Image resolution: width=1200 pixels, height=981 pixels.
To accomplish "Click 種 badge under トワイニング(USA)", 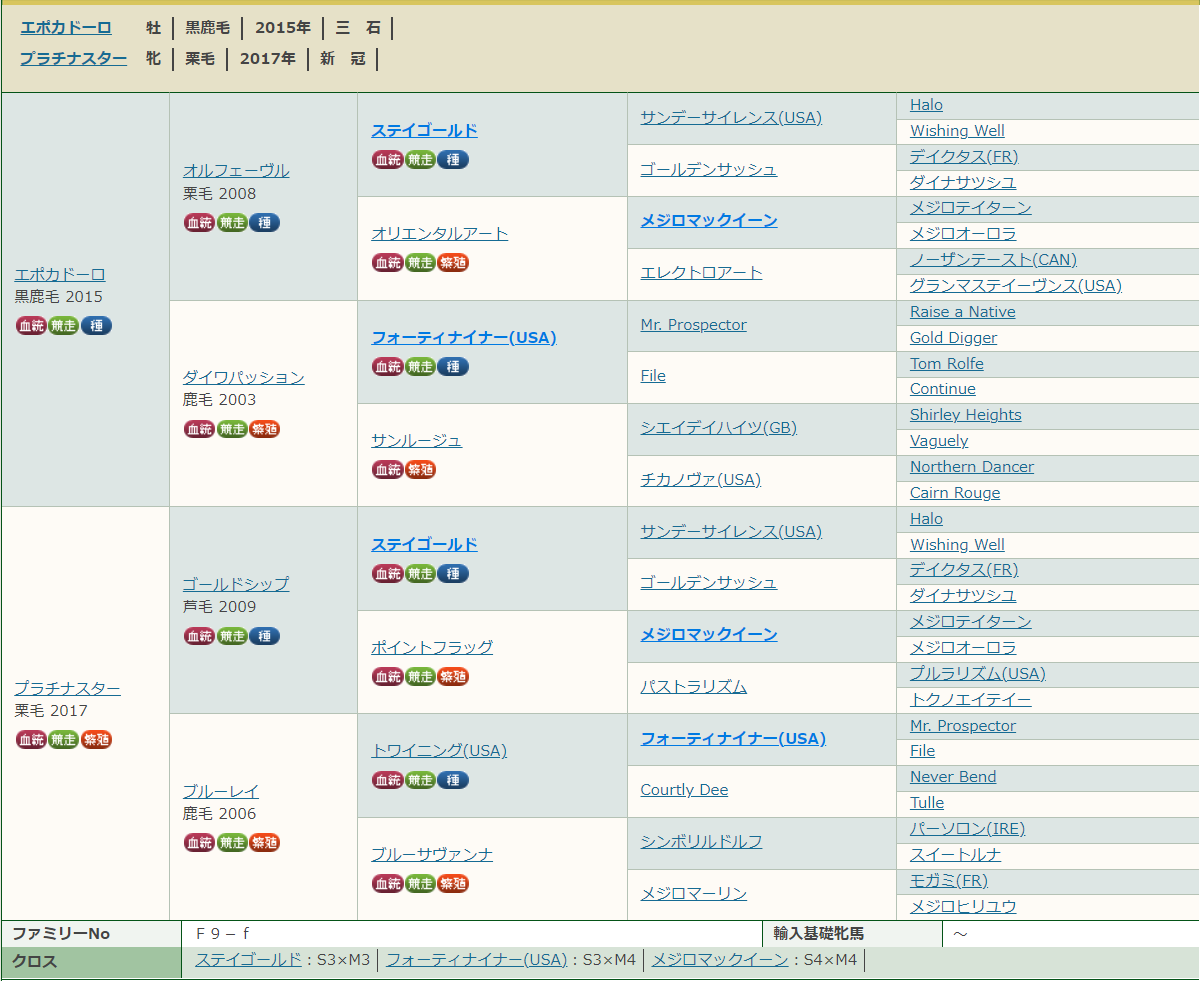I will (x=453, y=779).
